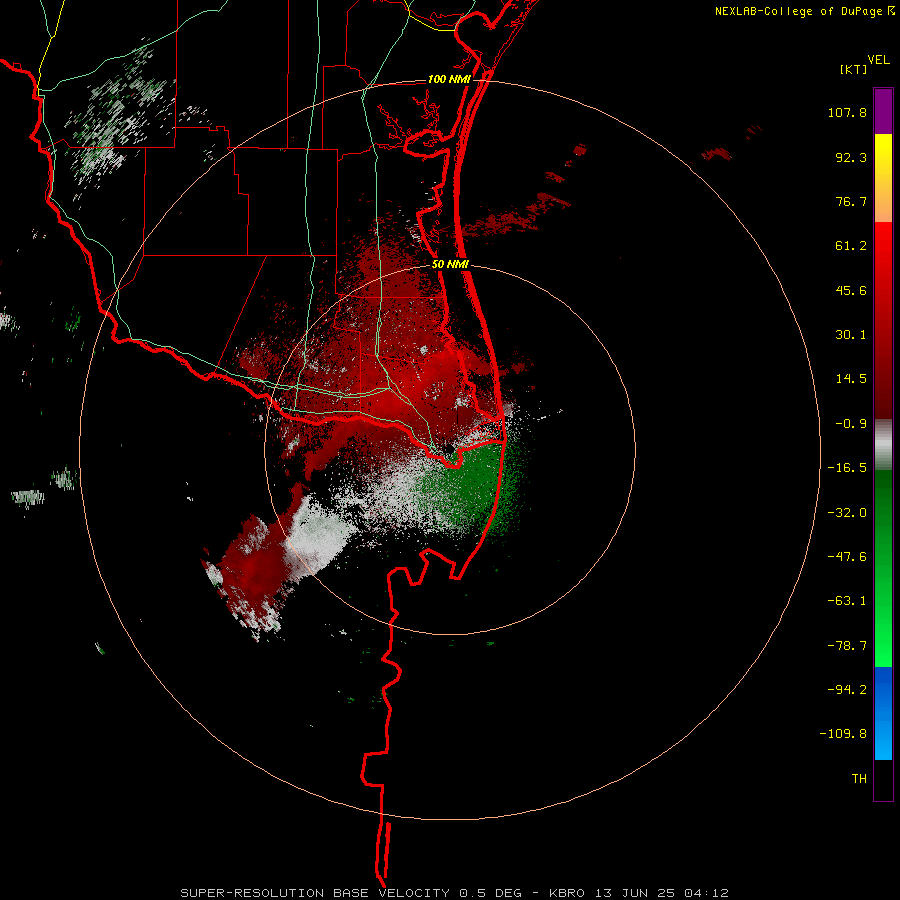
Task: Select the -47.6 velocity scale label
Action: click(847, 557)
